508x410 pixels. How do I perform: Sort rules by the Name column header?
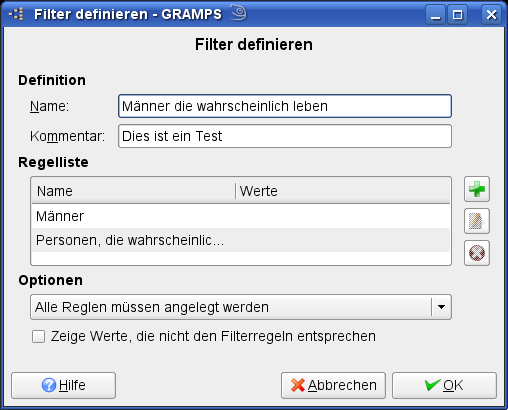tap(133, 191)
